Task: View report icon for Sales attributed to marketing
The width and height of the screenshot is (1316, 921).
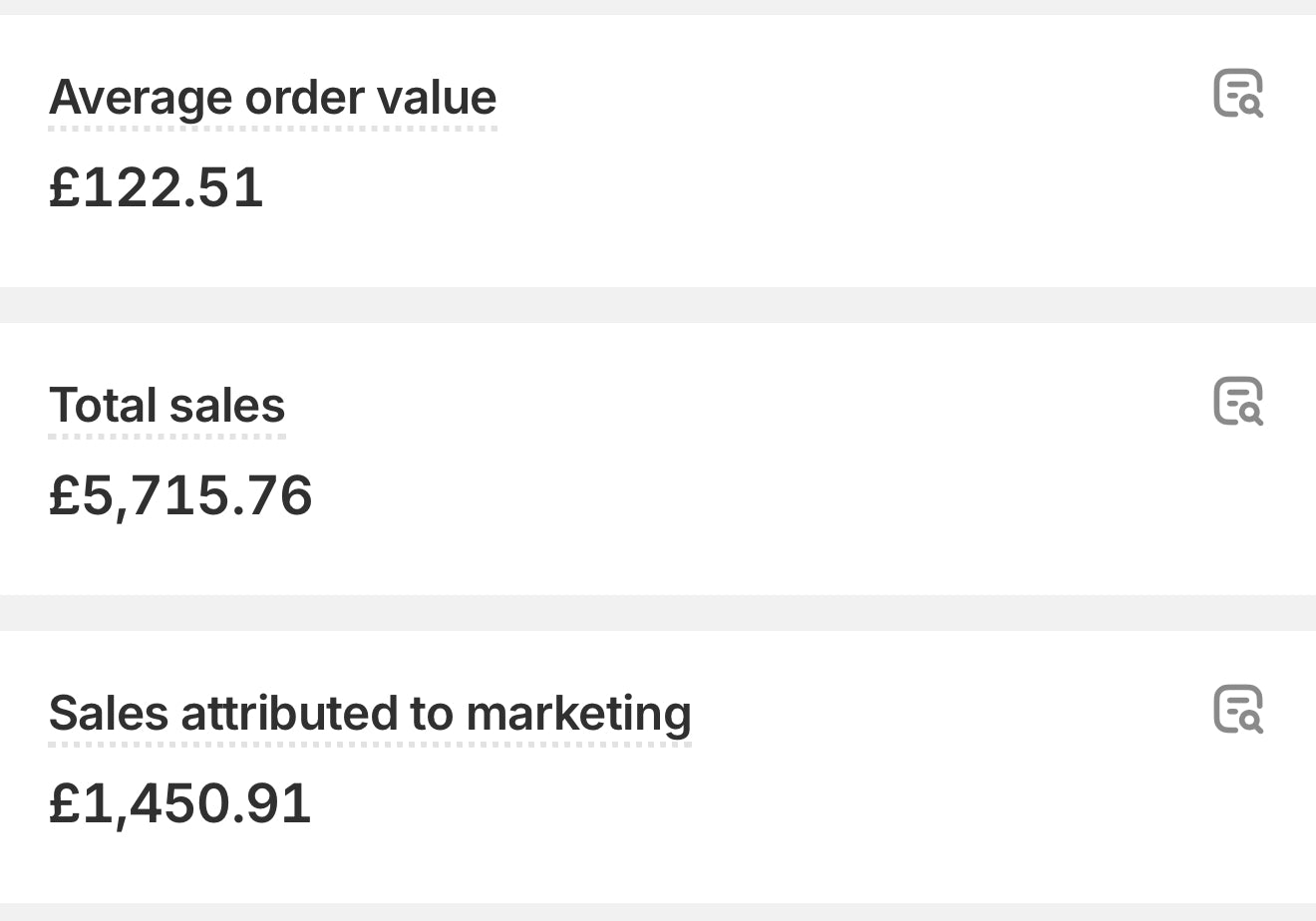Action: tap(1238, 710)
